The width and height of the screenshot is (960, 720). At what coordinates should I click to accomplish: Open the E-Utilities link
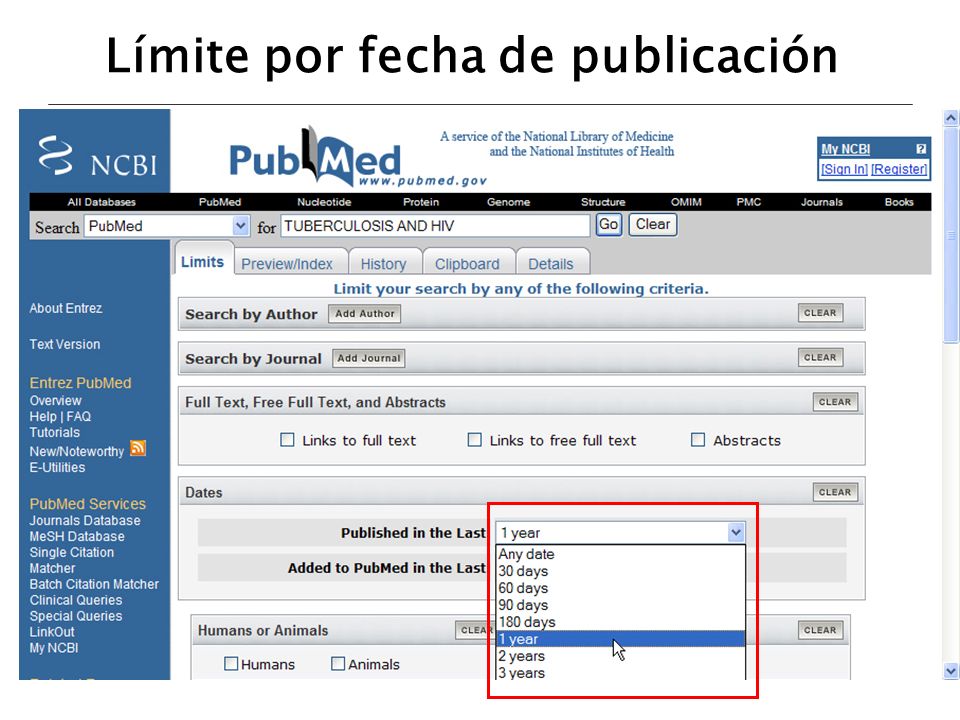point(58,467)
